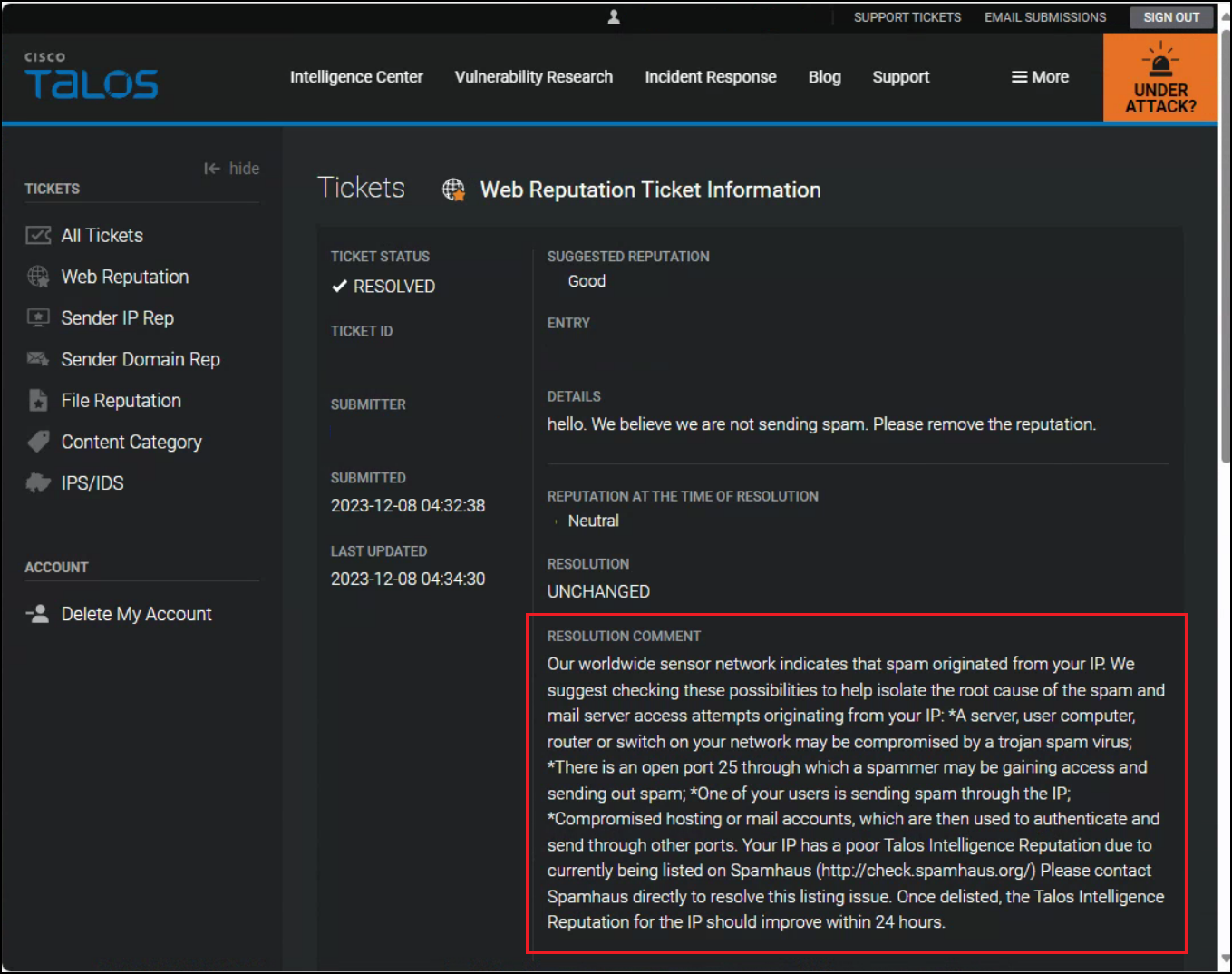Select Content Category in sidebar
This screenshot has height=974, width=1232.
tap(131, 442)
